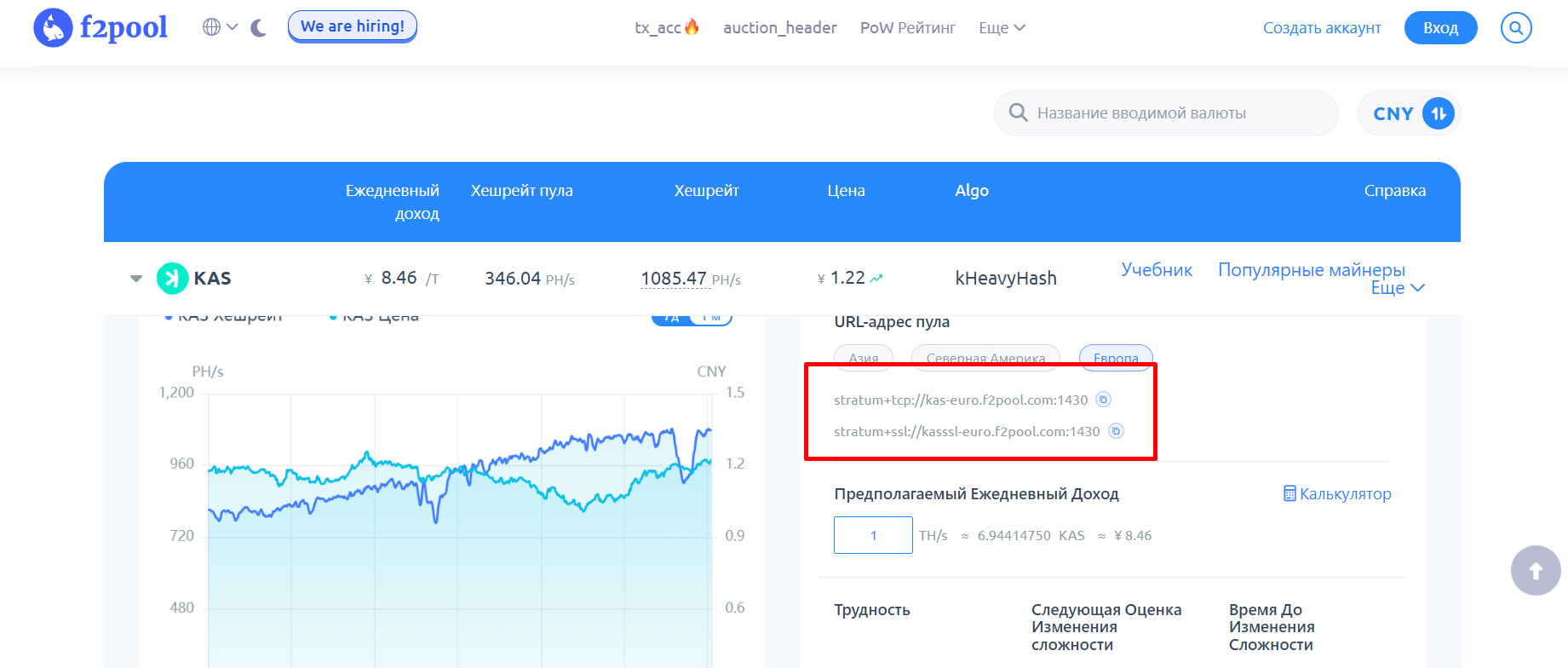
Task: Click the KAS coin icon
Action: [172, 279]
